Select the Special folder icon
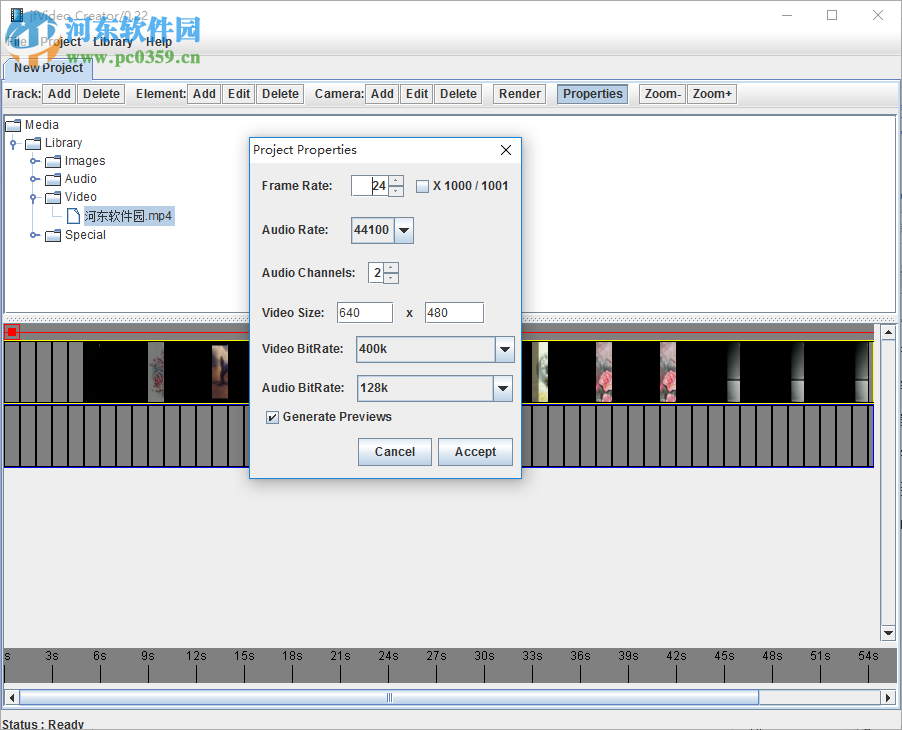This screenshot has height=730, width=902. [x=53, y=235]
